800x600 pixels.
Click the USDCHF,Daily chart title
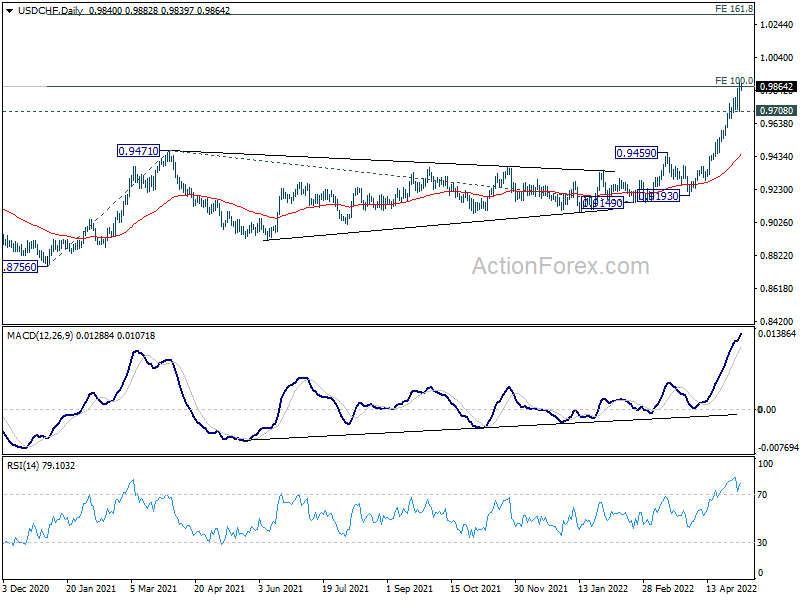click(x=50, y=10)
